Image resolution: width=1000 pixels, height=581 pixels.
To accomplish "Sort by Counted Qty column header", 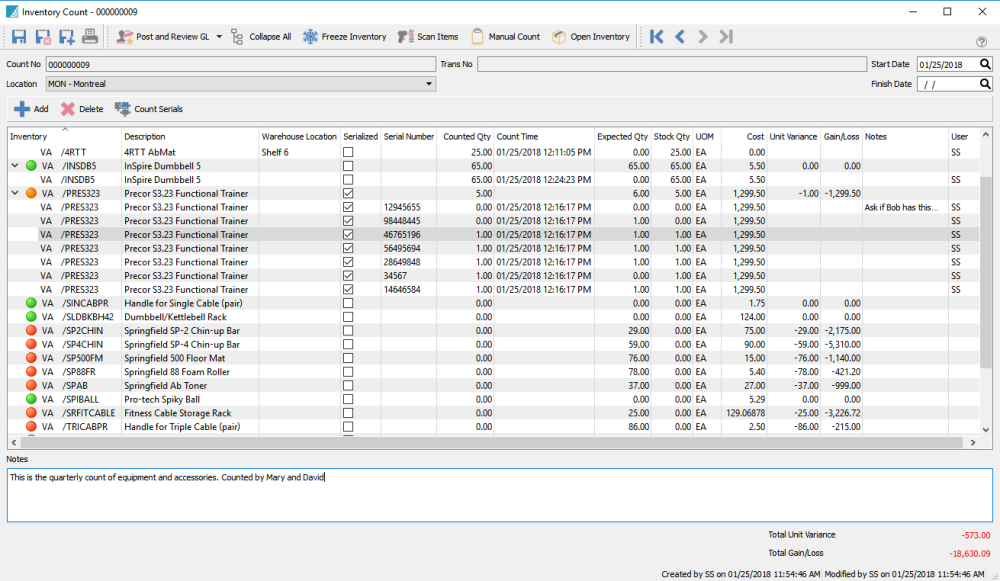I will click(x=465, y=136).
